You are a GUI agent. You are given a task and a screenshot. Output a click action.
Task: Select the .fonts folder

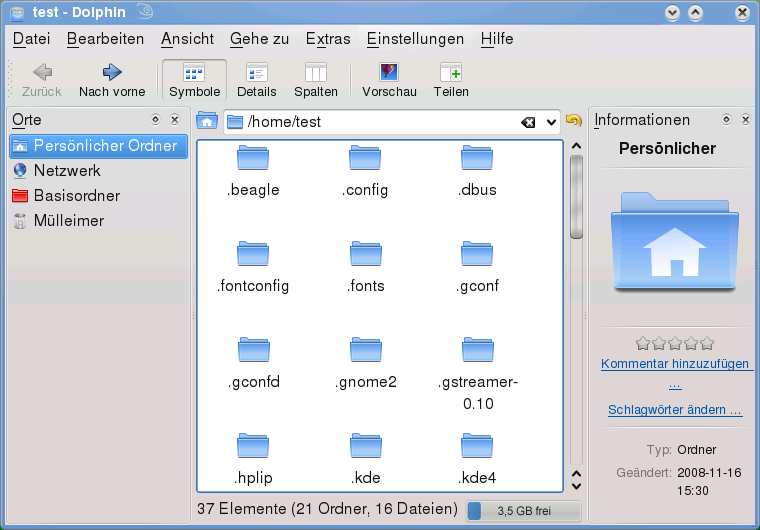point(365,267)
